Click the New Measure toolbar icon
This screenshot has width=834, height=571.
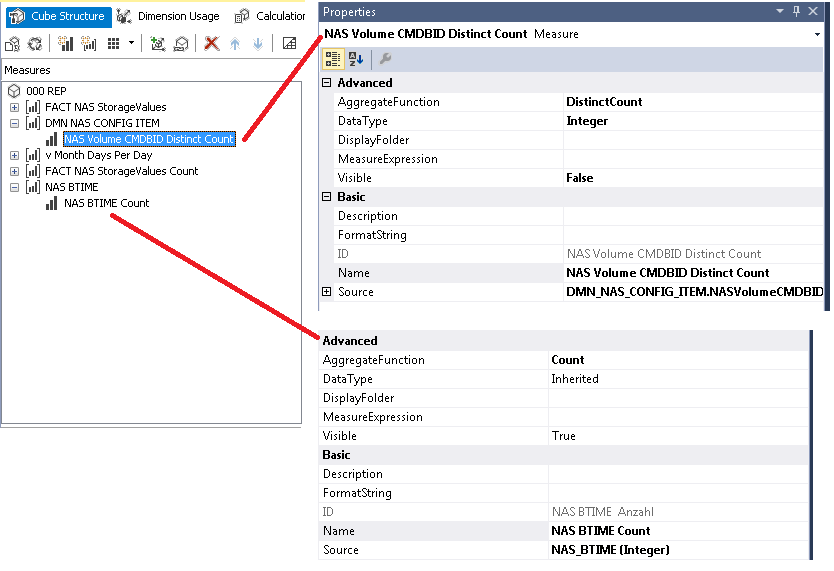coord(65,44)
